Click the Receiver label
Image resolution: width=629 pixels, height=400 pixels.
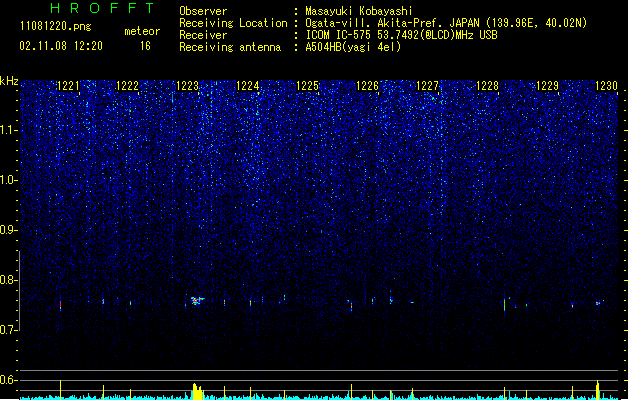203,35
